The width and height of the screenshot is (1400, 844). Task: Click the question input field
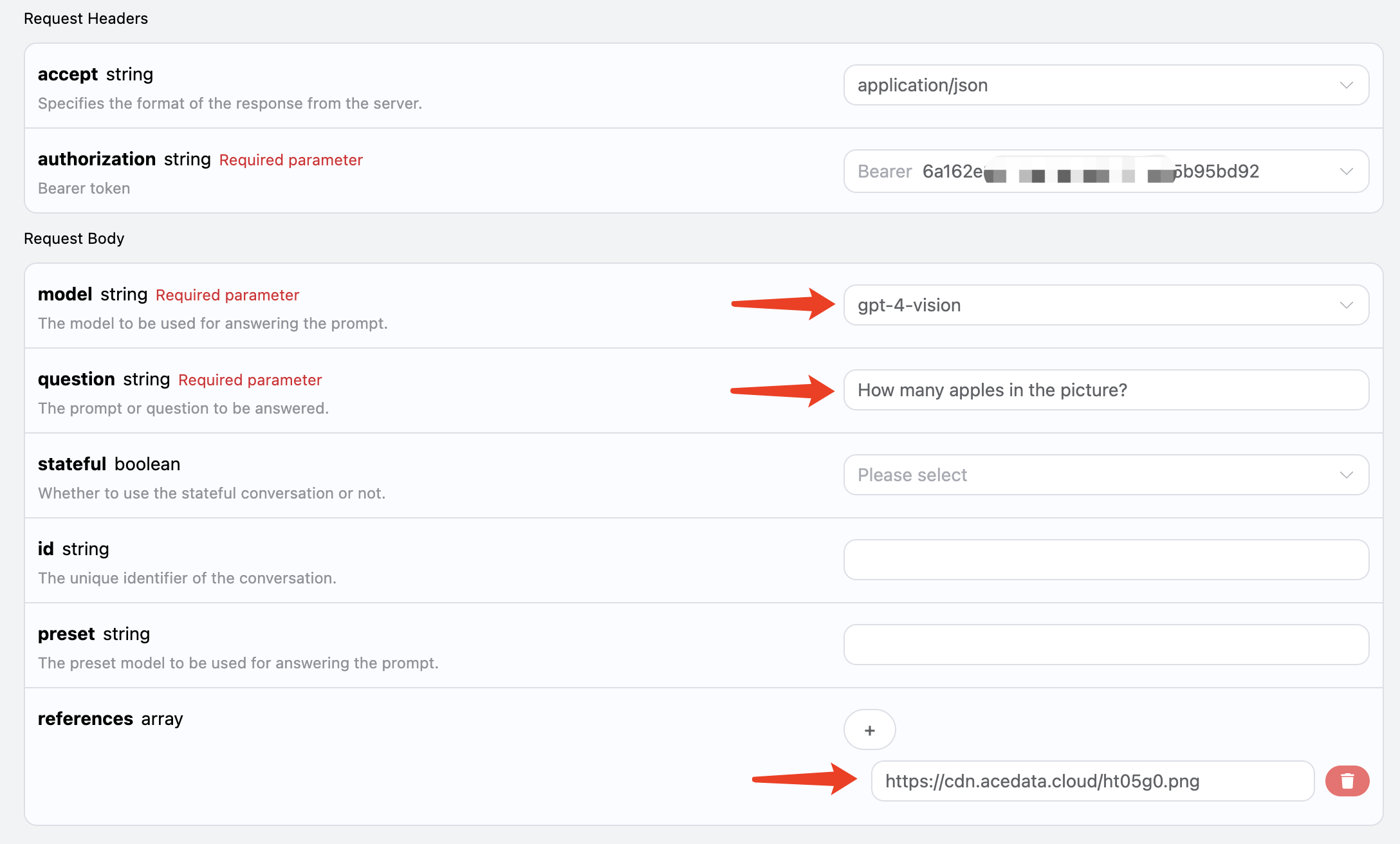pyautogui.click(x=1105, y=390)
